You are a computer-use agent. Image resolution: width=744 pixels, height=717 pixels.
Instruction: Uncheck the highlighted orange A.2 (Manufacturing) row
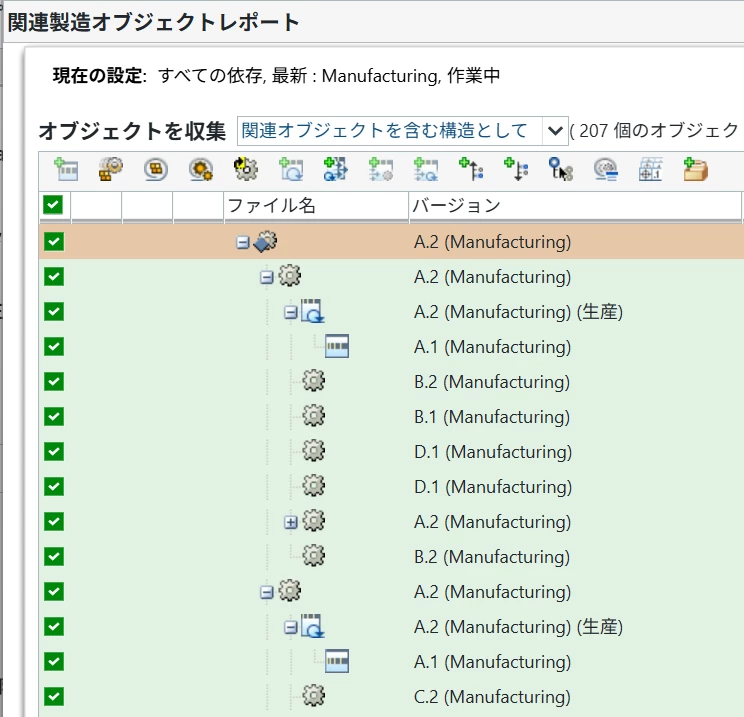[x=54, y=242]
